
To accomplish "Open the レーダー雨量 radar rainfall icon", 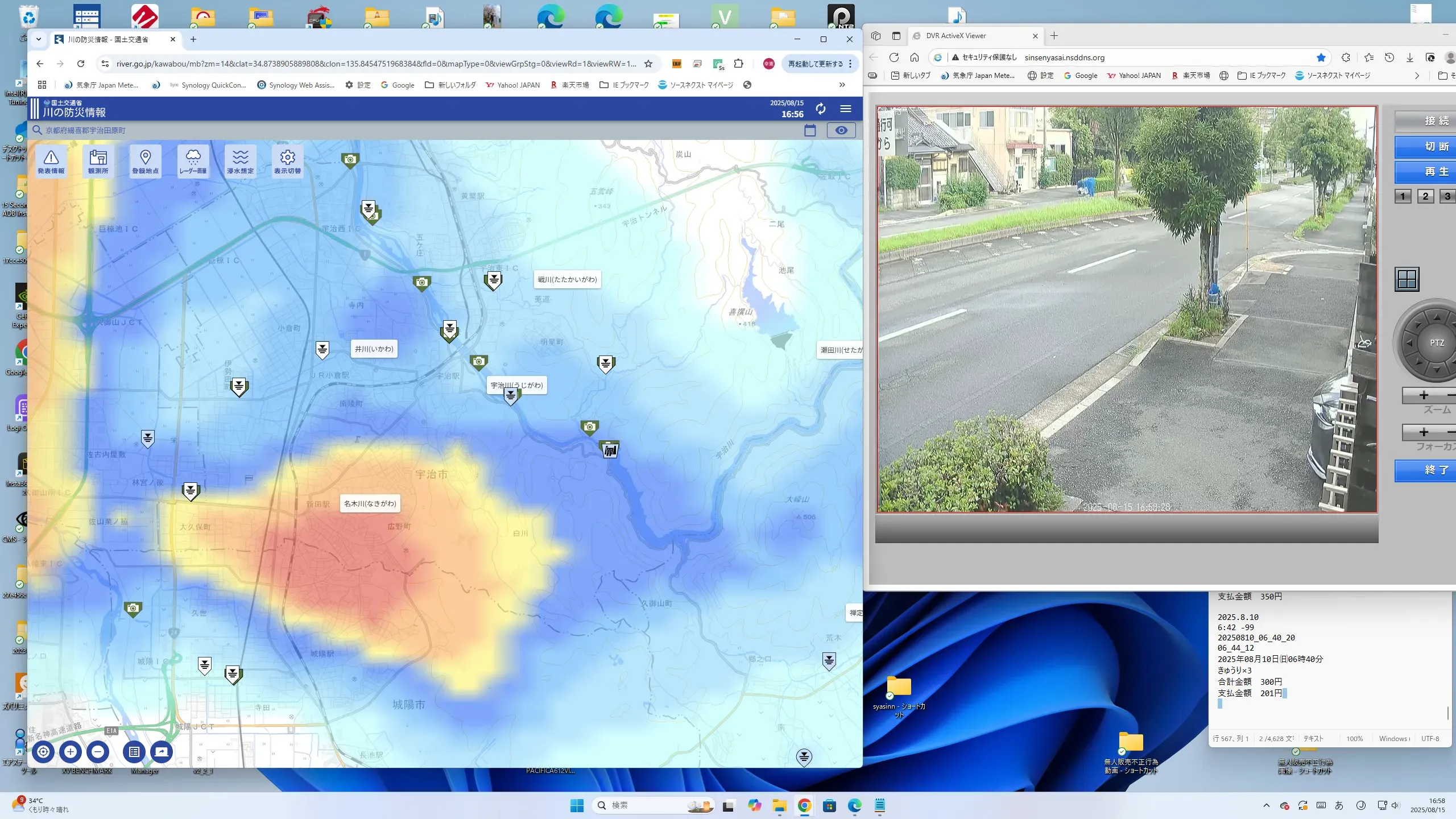I will [193, 161].
